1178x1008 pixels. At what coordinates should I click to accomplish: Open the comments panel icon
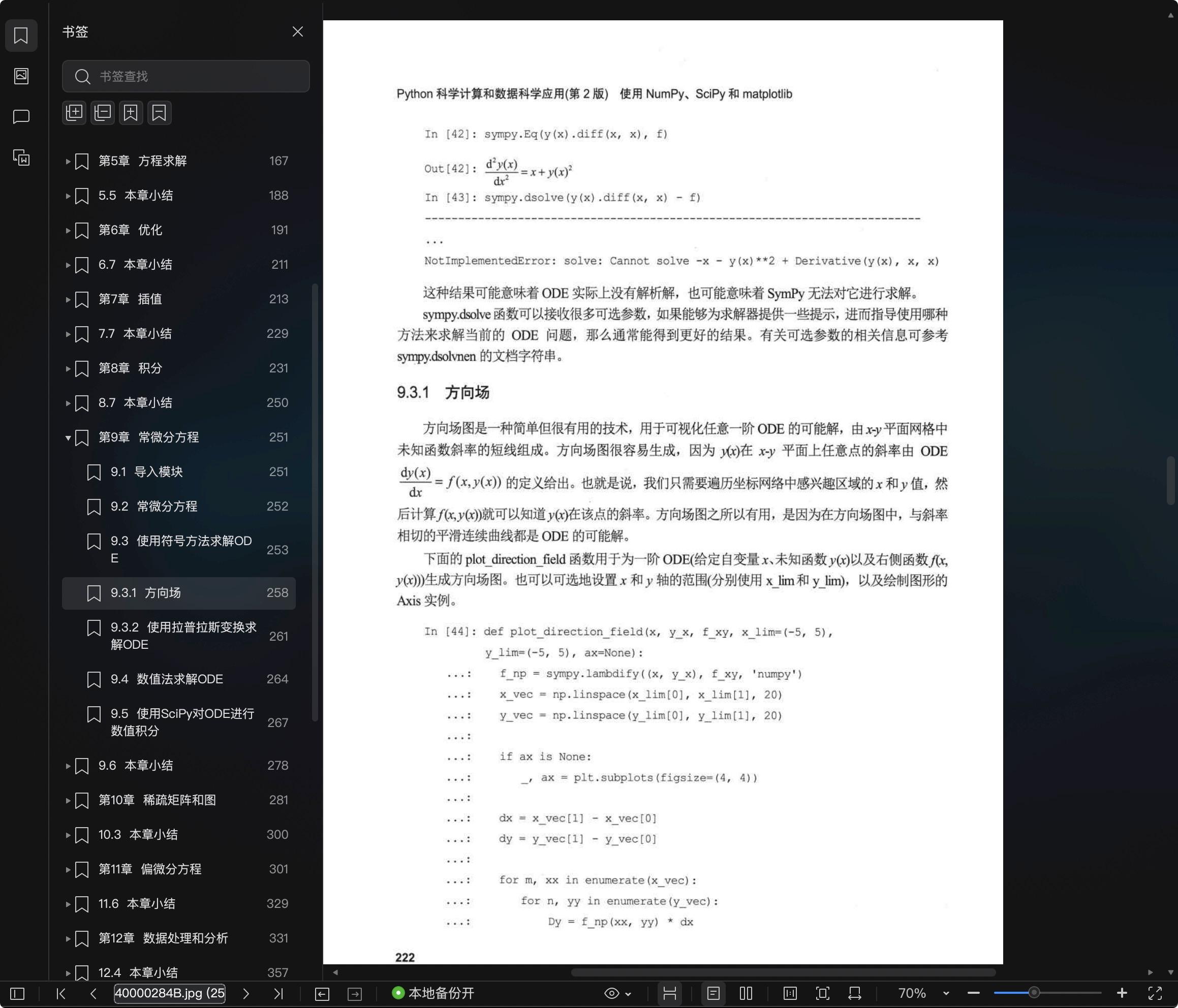(21, 116)
